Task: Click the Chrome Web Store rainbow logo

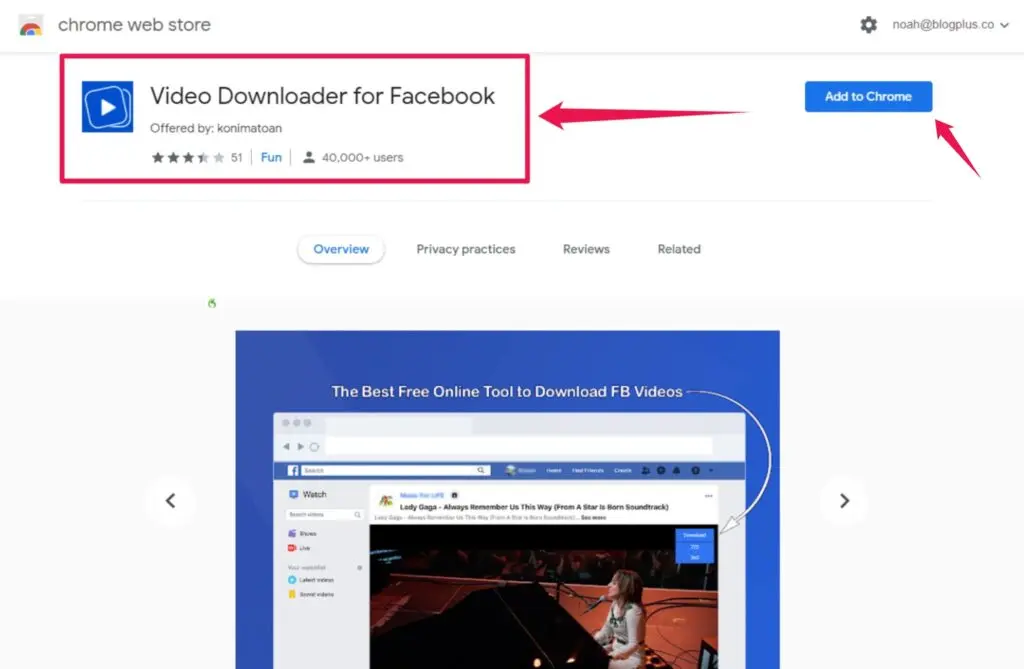Action: point(31,25)
